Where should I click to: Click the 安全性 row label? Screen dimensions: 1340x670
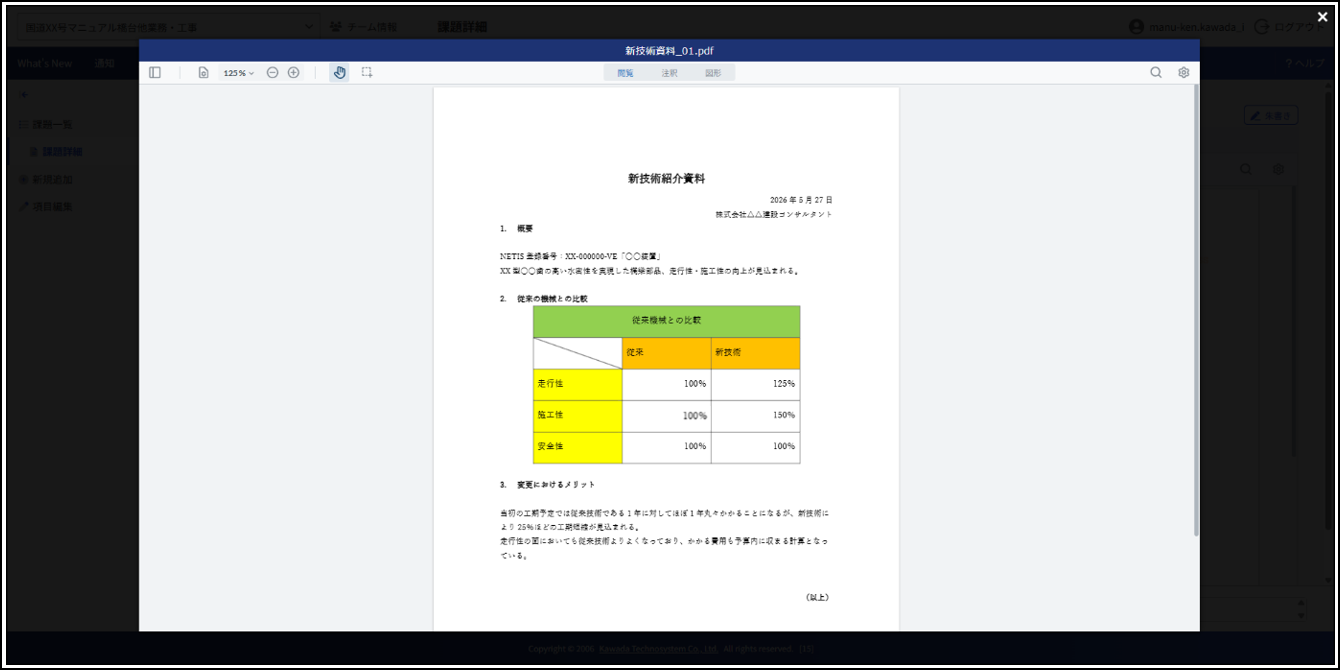pyautogui.click(x=578, y=447)
